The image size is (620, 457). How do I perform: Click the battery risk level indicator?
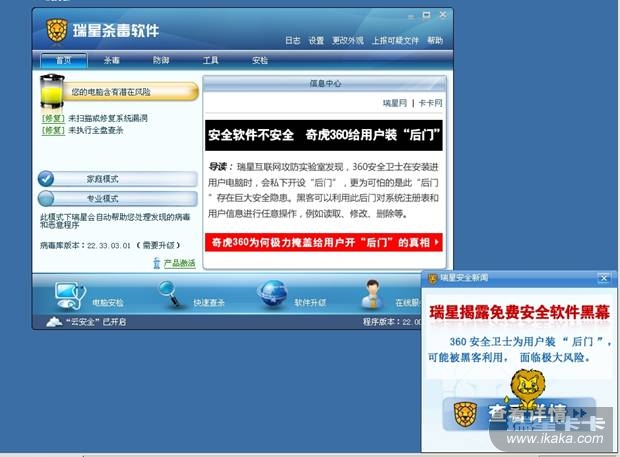point(52,92)
